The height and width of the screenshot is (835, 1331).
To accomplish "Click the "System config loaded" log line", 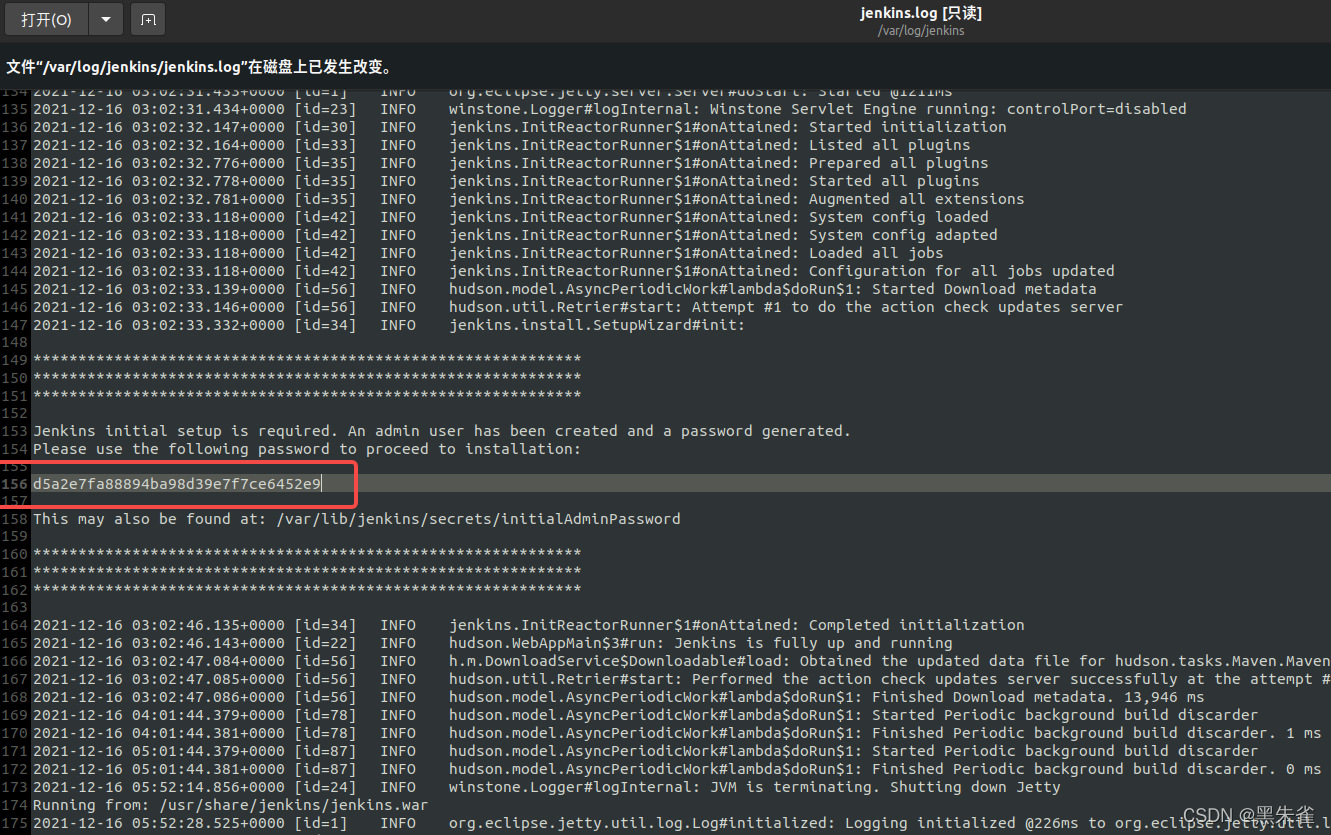I will tap(511, 217).
